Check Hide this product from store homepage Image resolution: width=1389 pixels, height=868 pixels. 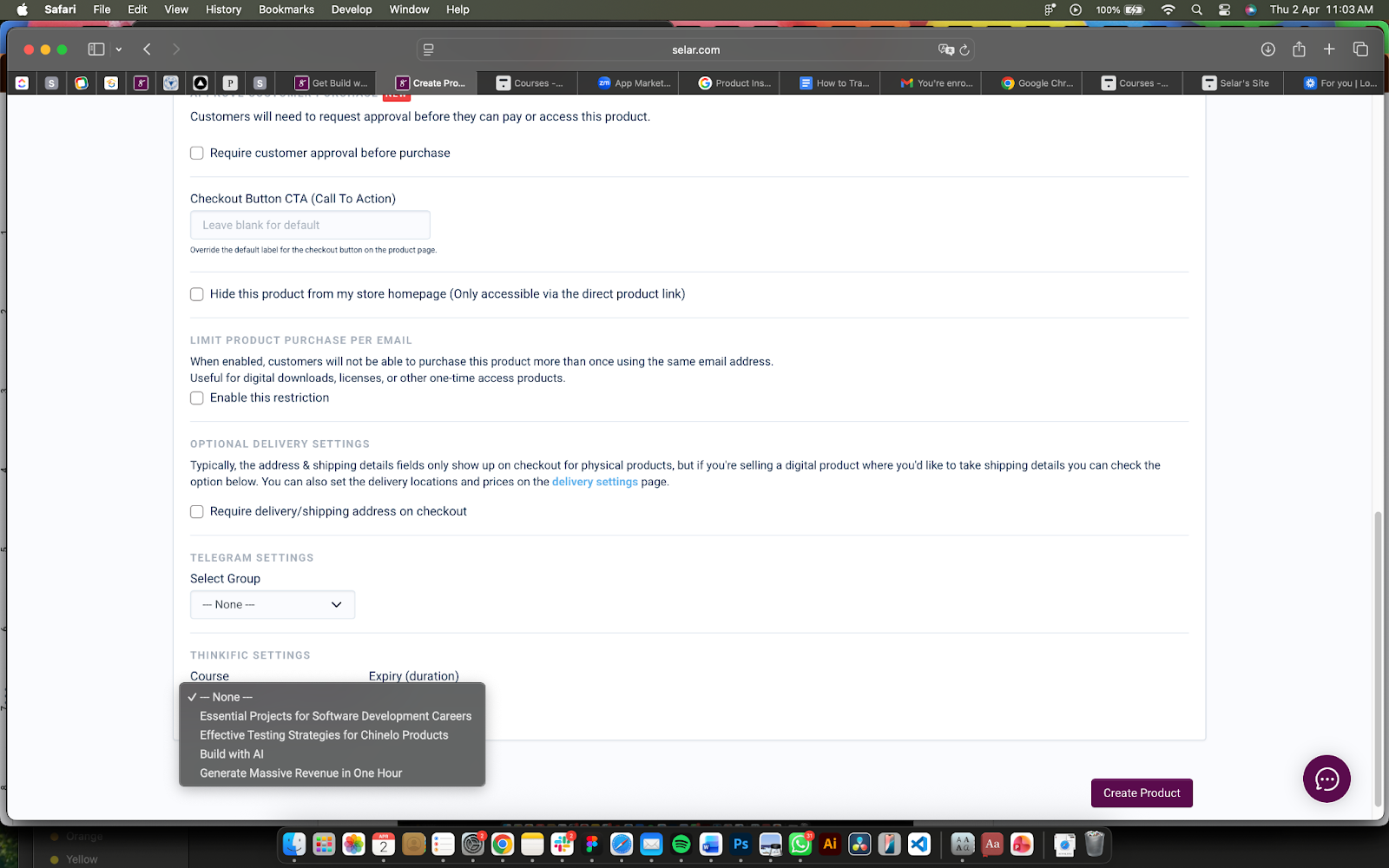197,294
